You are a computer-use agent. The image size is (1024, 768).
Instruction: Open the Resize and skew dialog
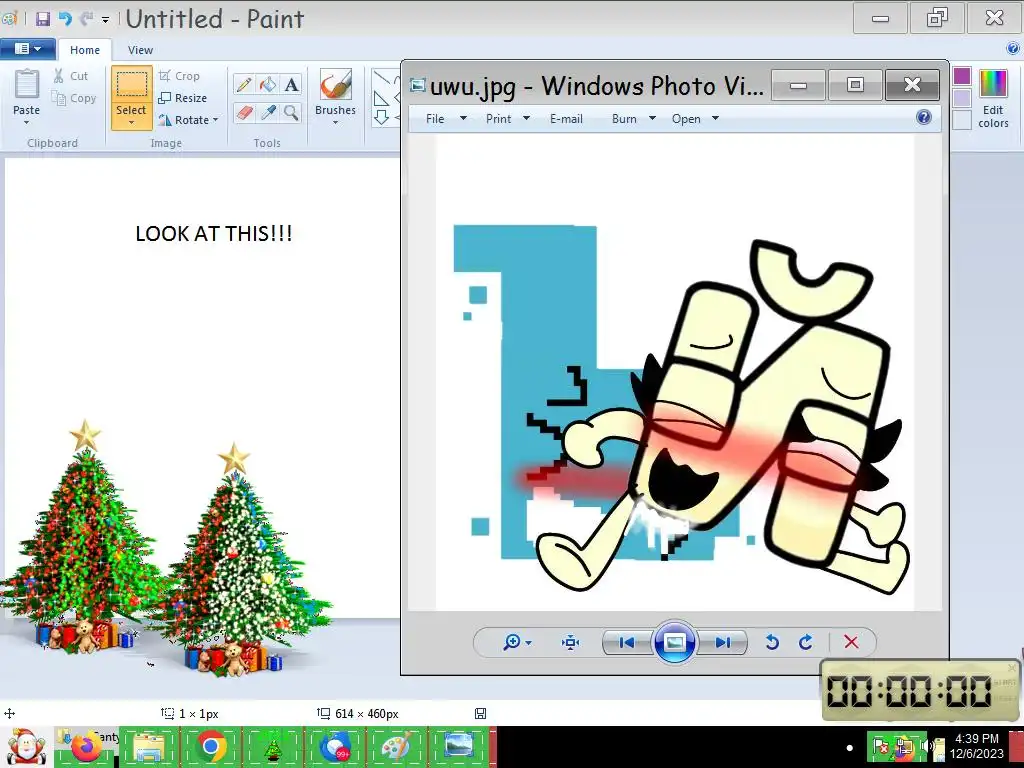[183, 98]
